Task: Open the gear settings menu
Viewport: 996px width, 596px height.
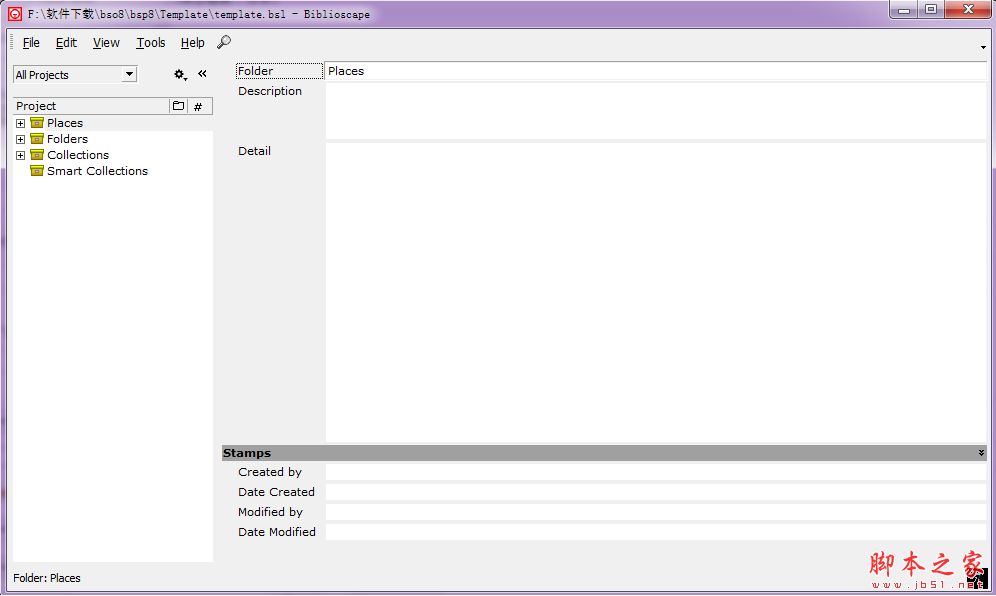Action: coord(180,74)
